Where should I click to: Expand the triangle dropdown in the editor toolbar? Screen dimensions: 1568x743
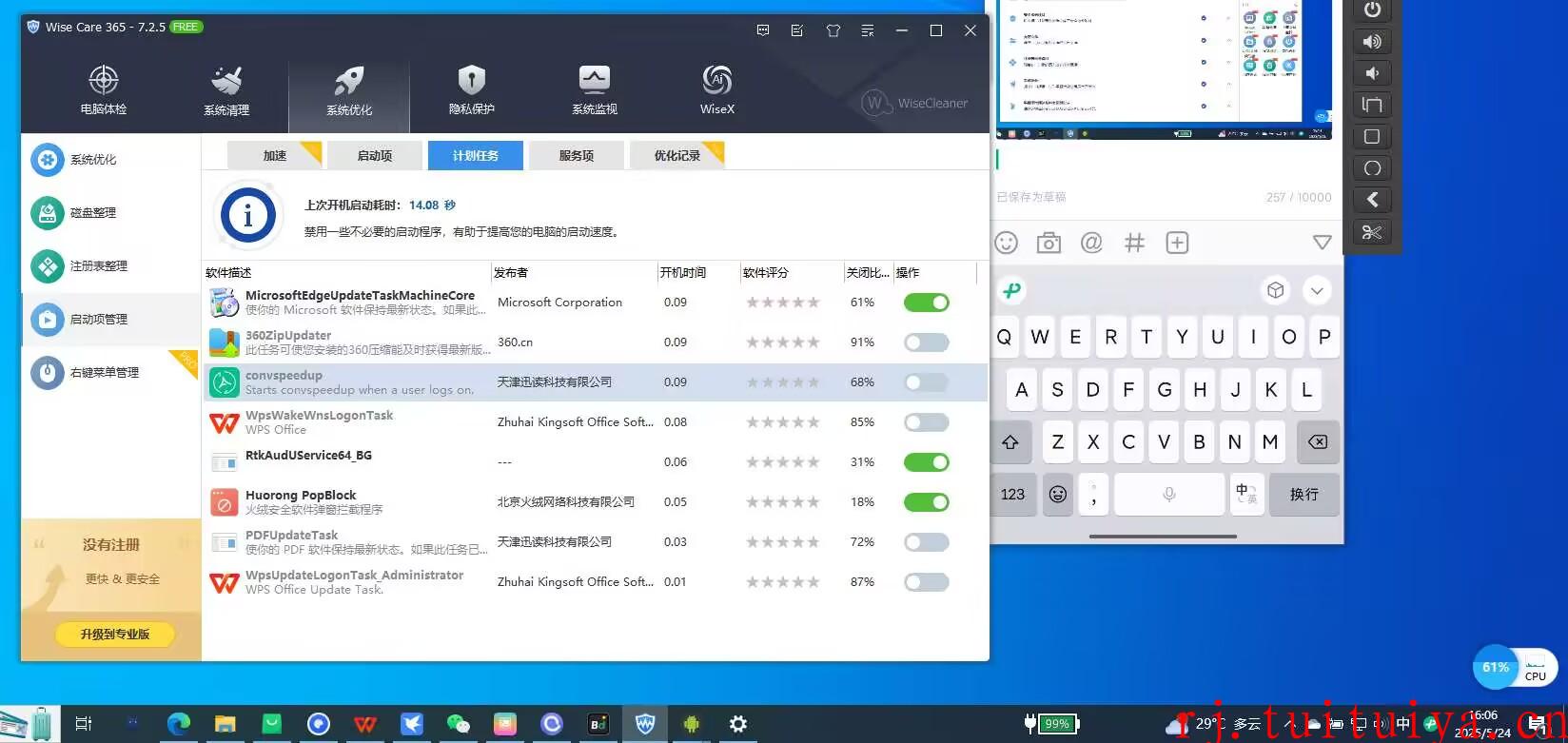pos(1322,243)
